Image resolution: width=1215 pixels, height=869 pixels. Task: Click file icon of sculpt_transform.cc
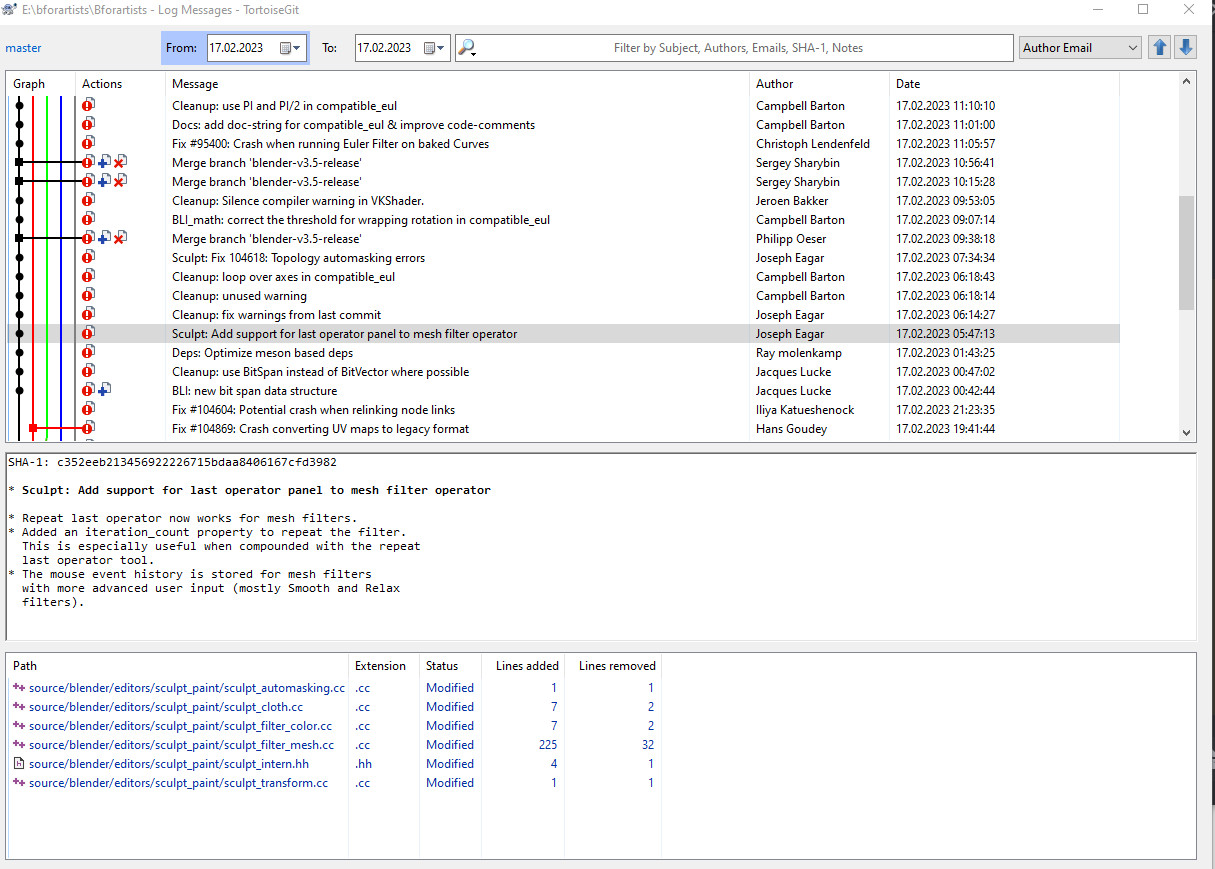(x=19, y=783)
